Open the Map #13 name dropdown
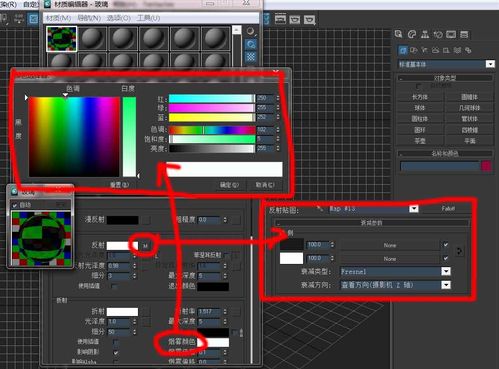Viewport: 499px width, 369px height. (414, 209)
